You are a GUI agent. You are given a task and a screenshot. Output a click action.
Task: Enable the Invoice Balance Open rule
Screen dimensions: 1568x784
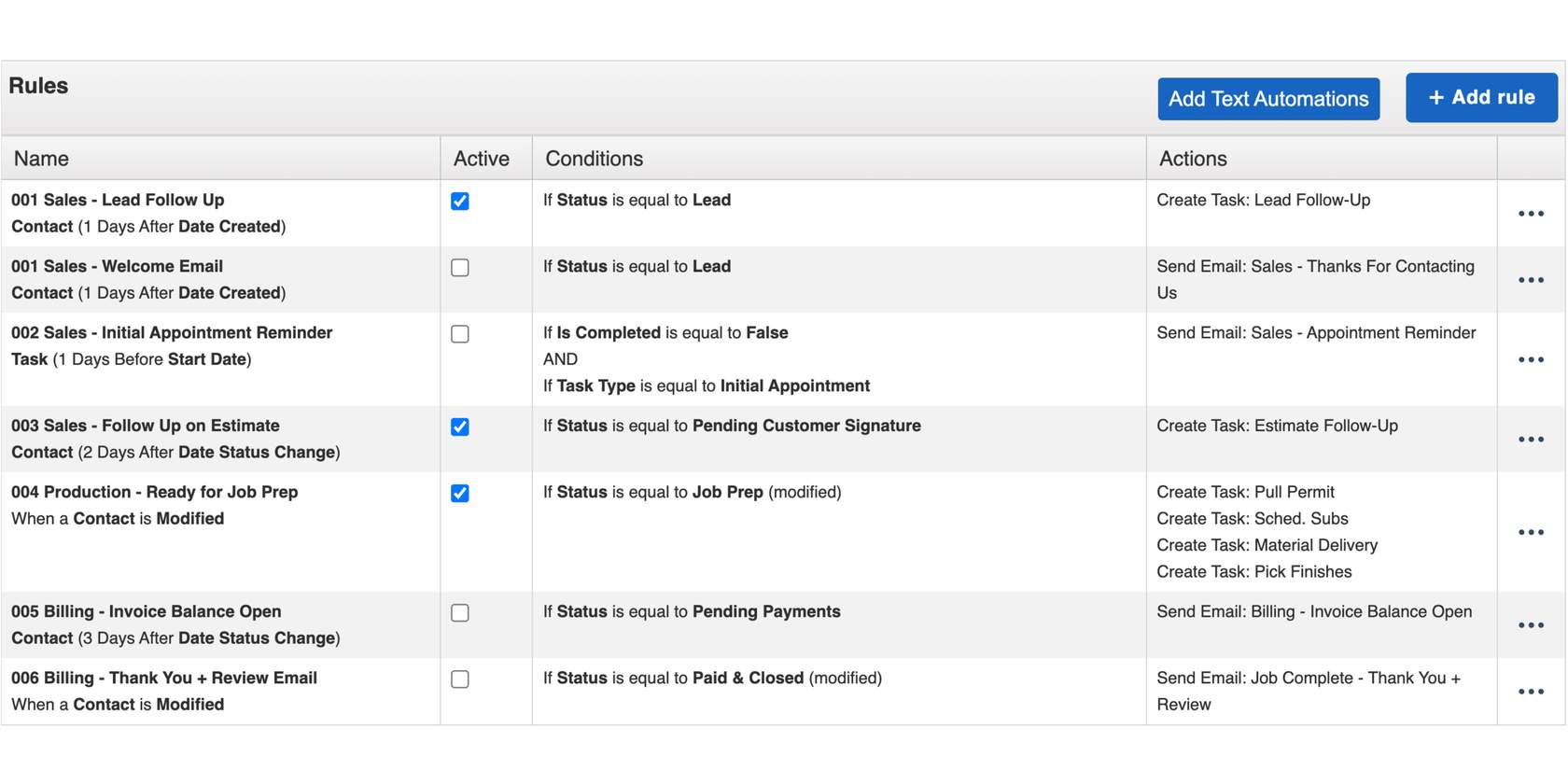(x=460, y=613)
